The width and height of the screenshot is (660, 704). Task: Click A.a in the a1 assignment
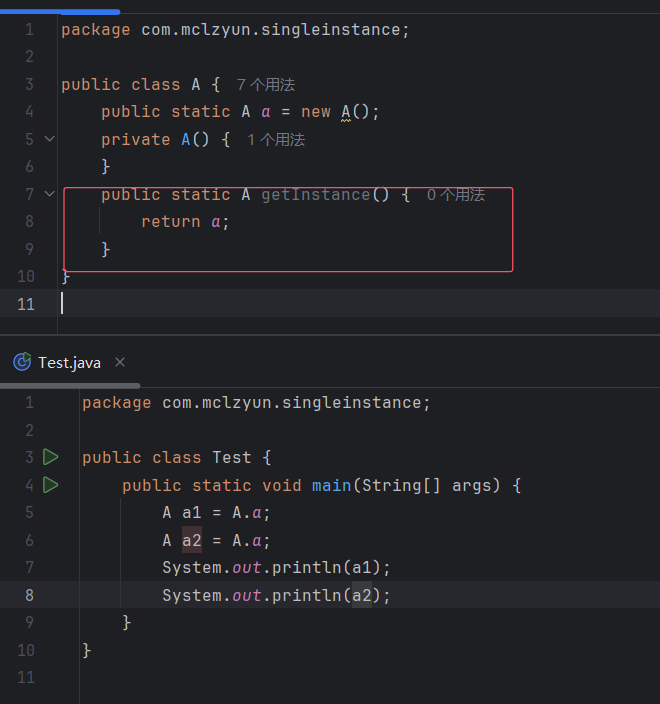tap(247, 513)
